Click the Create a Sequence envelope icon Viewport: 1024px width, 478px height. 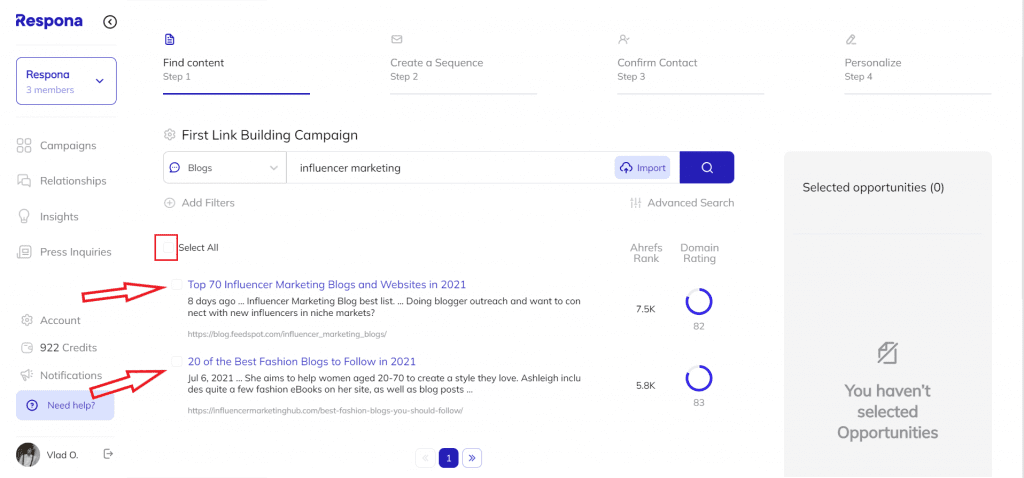point(396,40)
